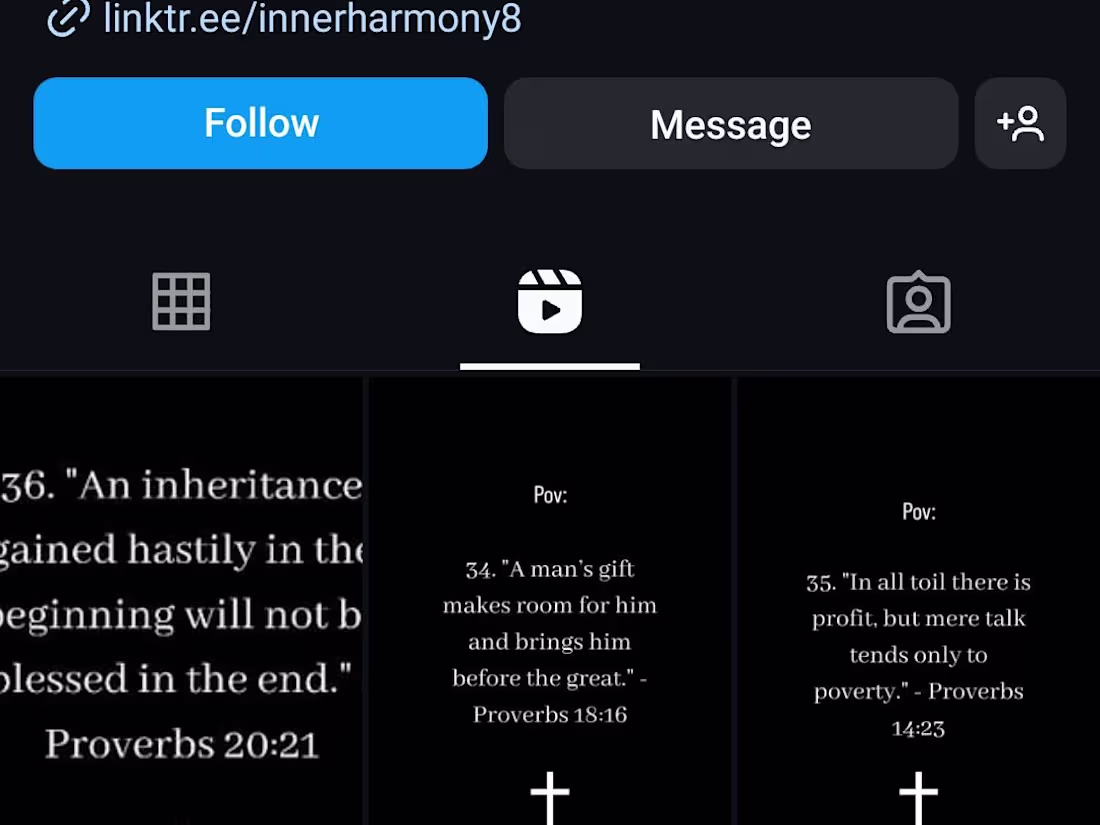This screenshot has width=1100, height=825.
Task: Switch to the posts grid tab
Action: [181, 302]
